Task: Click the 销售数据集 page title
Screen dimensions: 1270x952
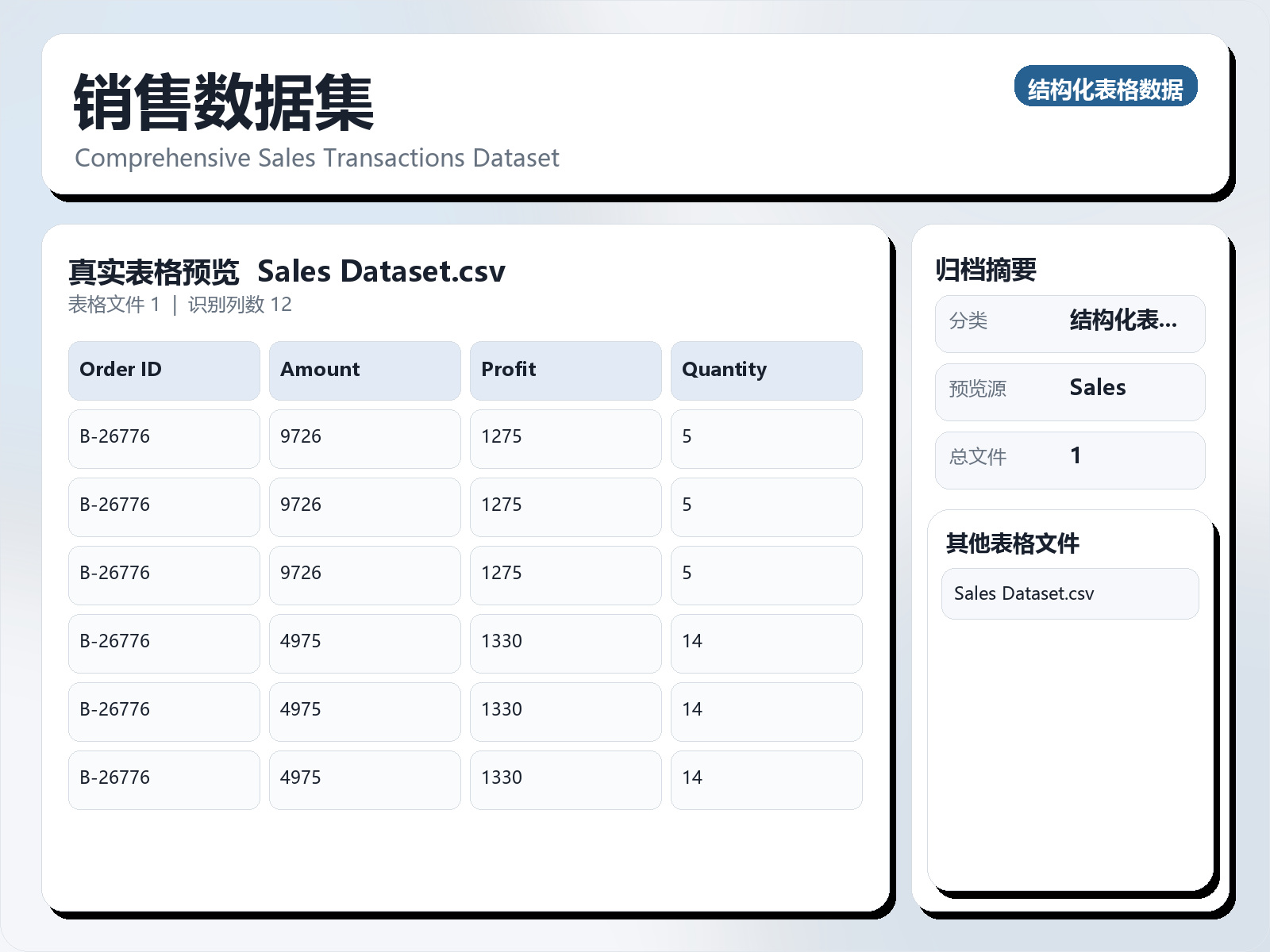Action: pyautogui.click(x=223, y=103)
